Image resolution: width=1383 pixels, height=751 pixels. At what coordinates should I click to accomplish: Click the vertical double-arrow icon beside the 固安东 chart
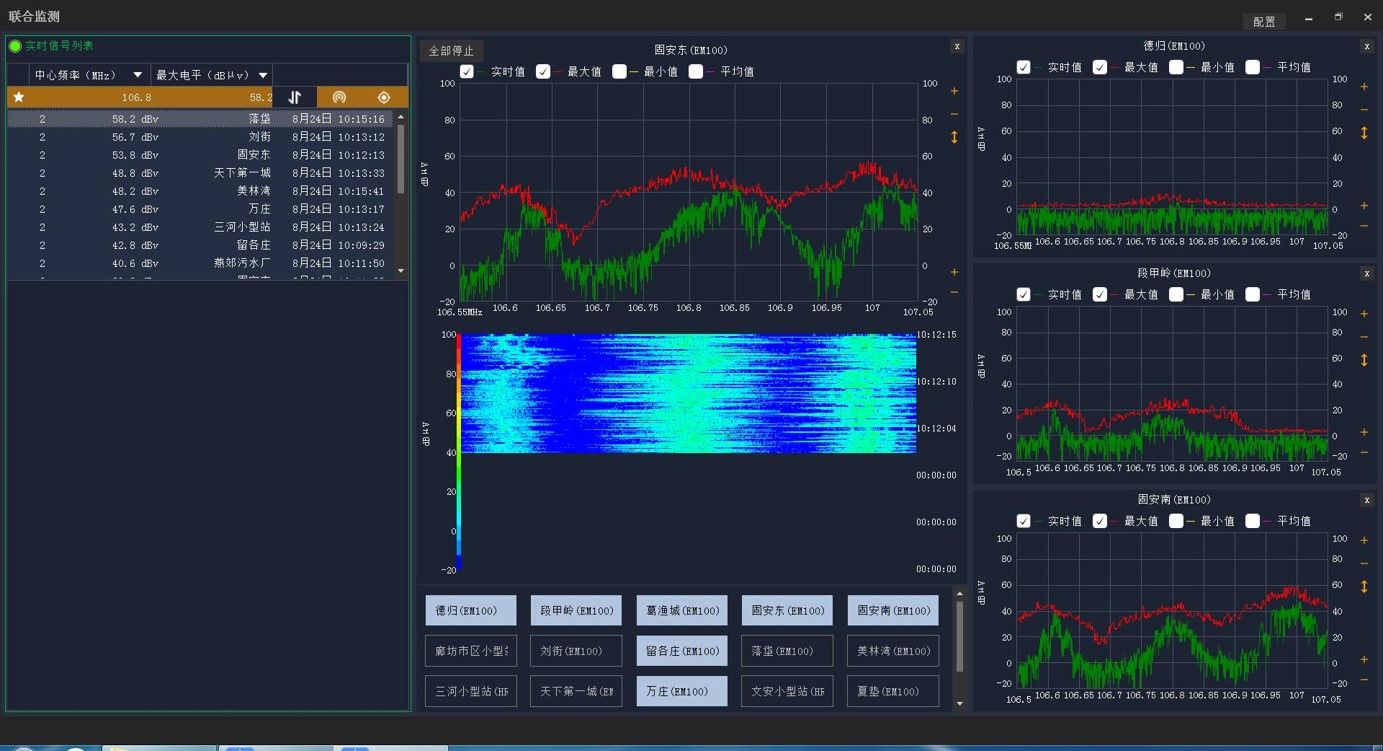(954, 137)
